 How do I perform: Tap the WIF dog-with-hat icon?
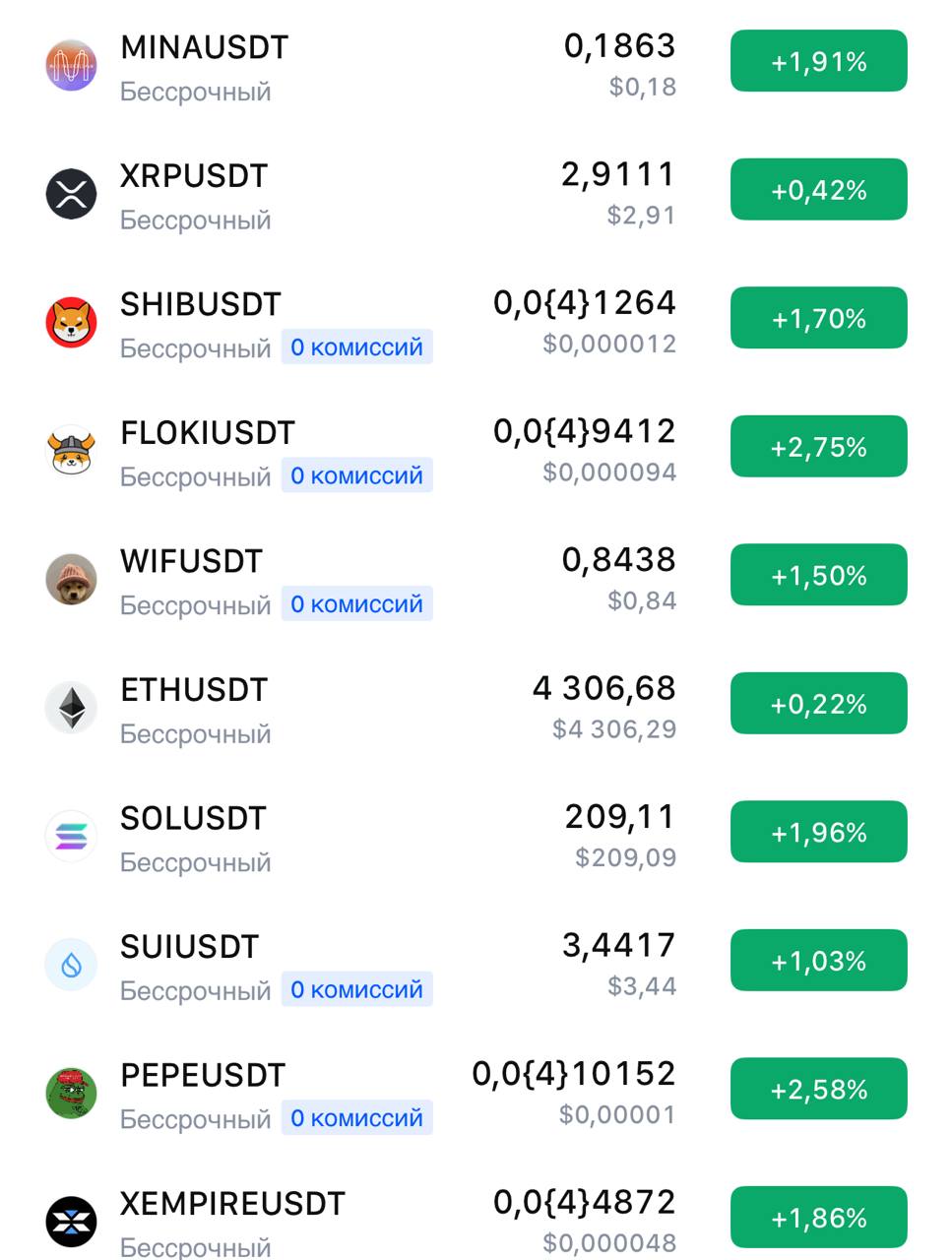pyautogui.click(x=71, y=579)
